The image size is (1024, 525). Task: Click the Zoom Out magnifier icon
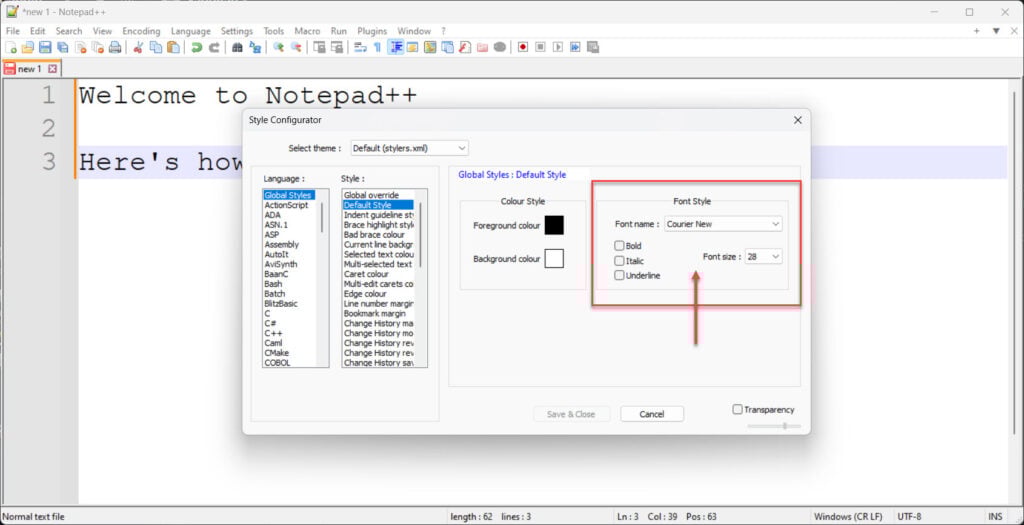pyautogui.click(x=296, y=47)
